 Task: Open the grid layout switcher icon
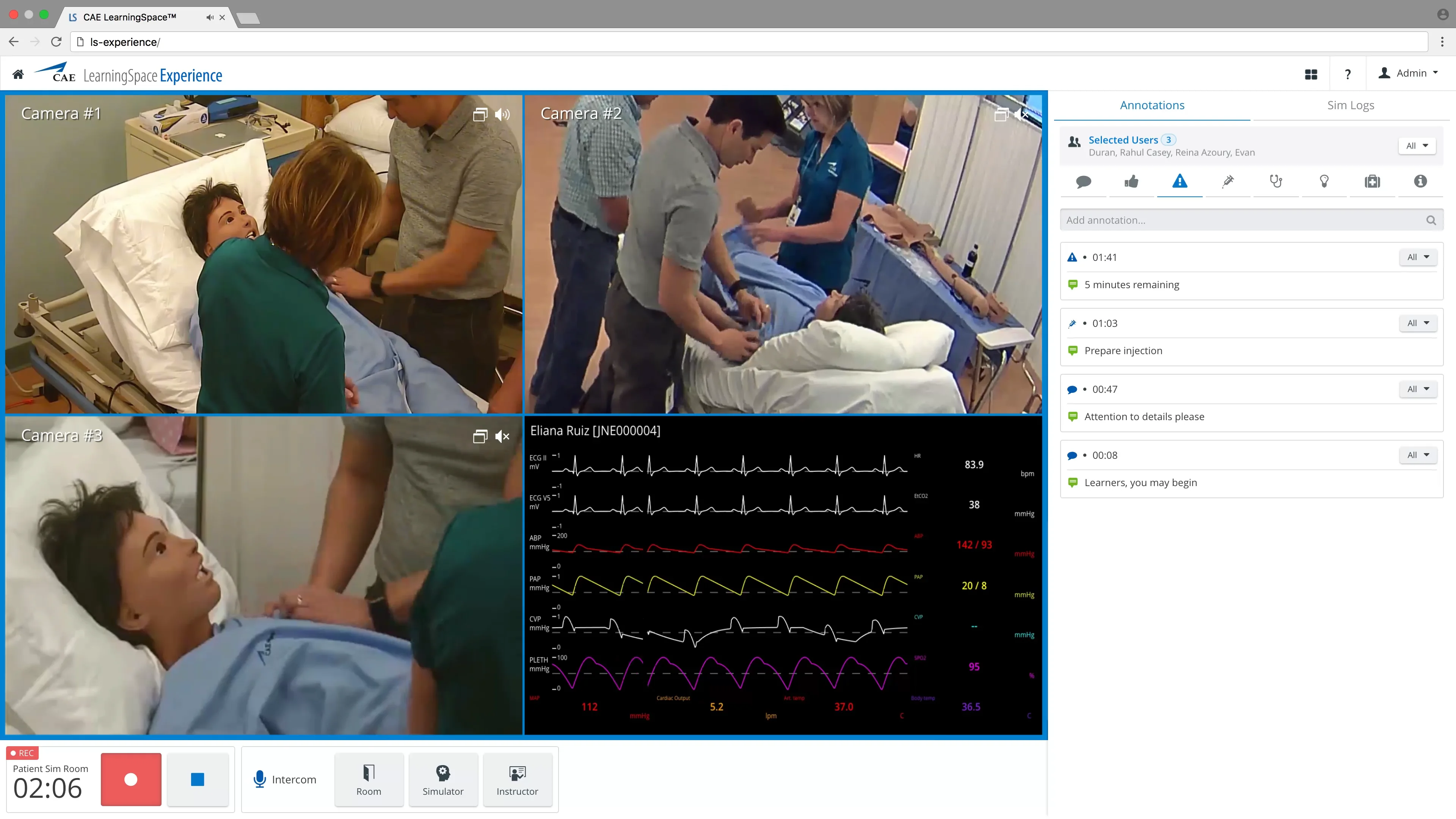[1311, 74]
